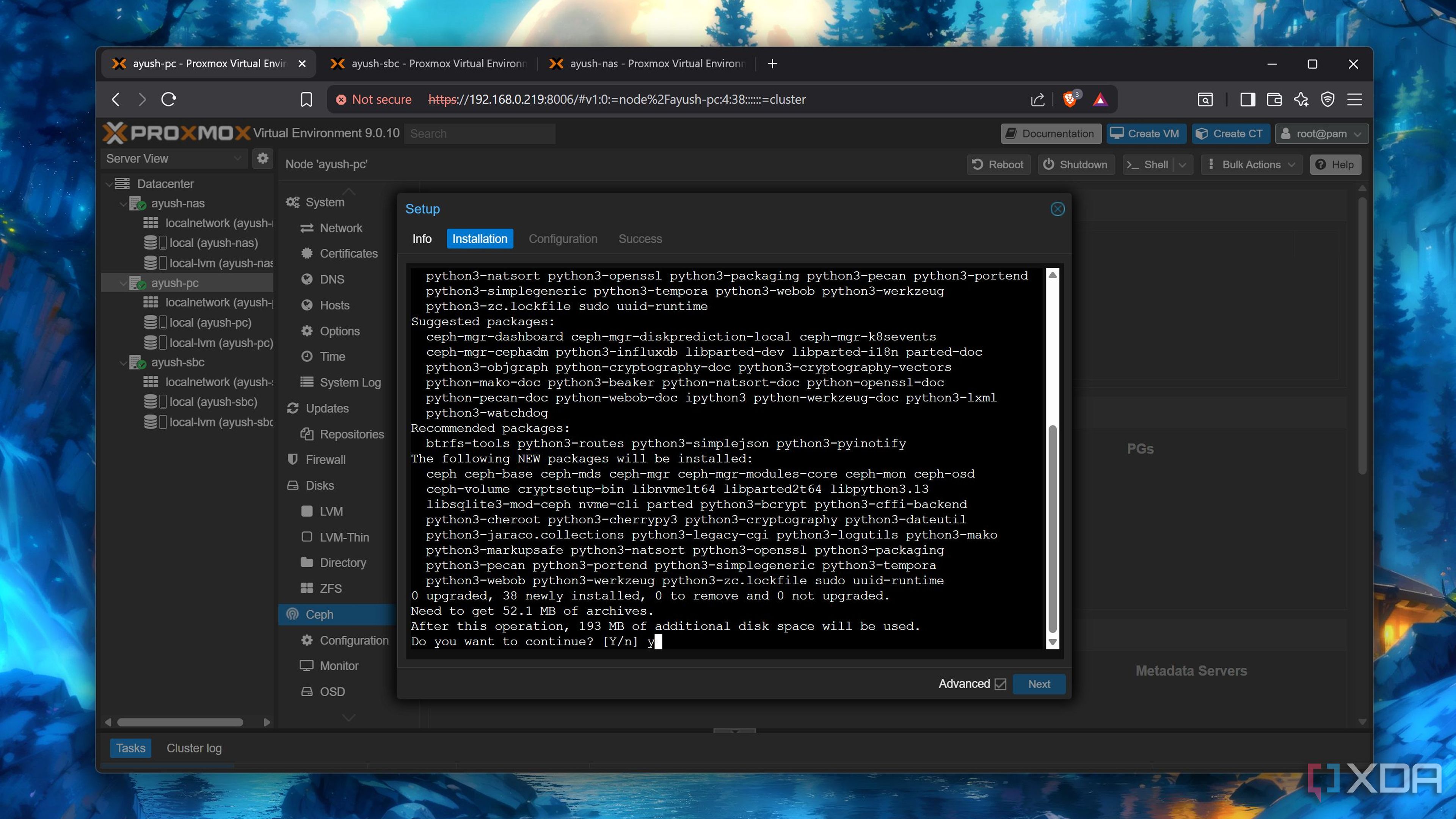The image size is (1456, 819).
Task: Open a new browser tab plus icon
Action: coord(772,64)
